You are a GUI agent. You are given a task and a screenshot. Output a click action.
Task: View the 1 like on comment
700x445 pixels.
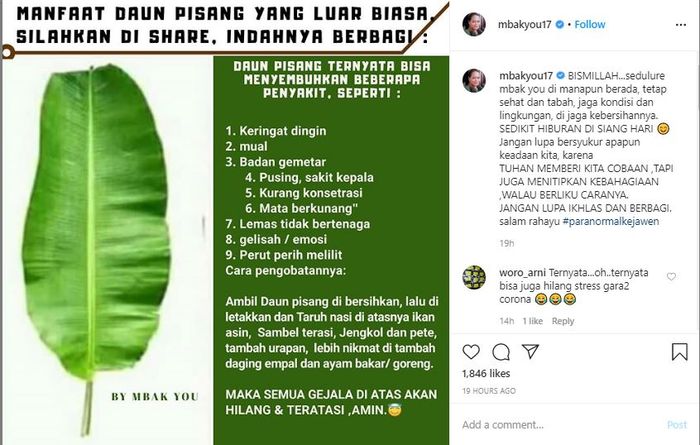pyautogui.click(x=533, y=321)
